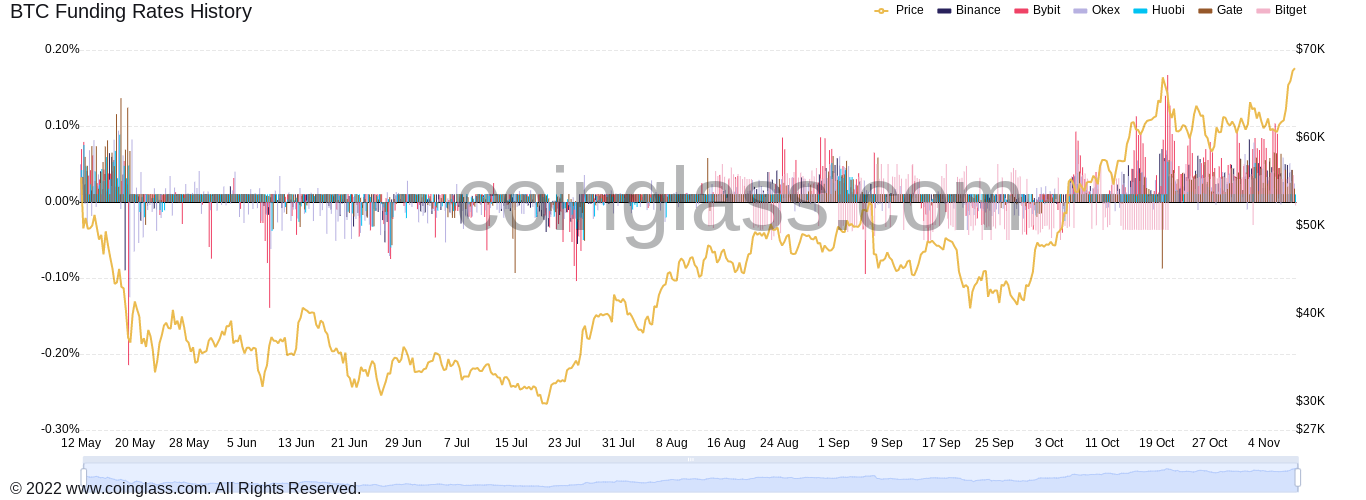
Task: Hide the Binance series via its legend entry
Action: click(968, 10)
